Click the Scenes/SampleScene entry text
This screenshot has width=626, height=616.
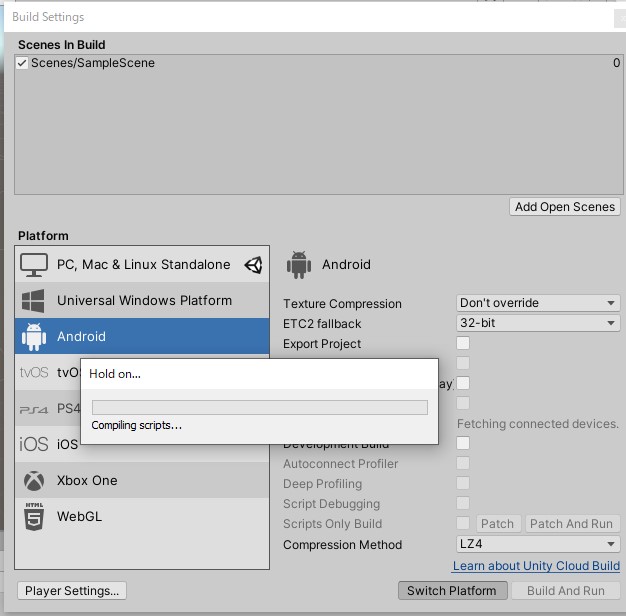93,63
